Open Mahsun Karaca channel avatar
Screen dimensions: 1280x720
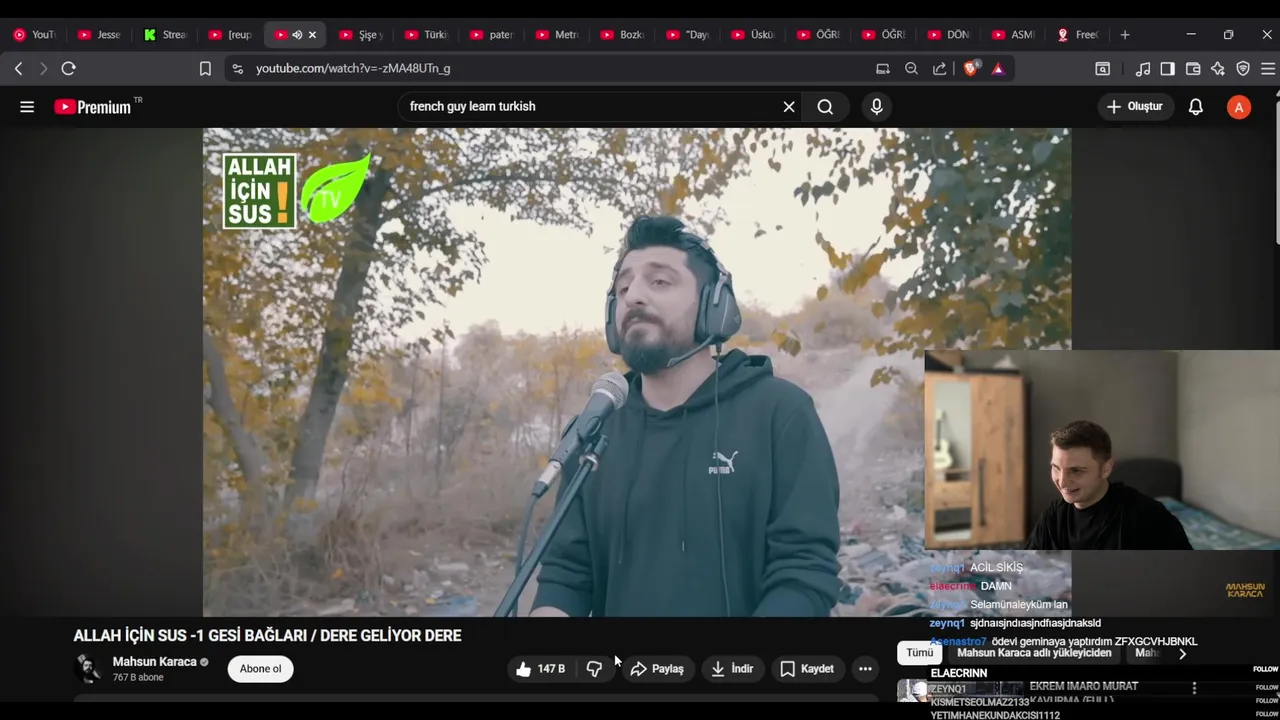coord(88,669)
